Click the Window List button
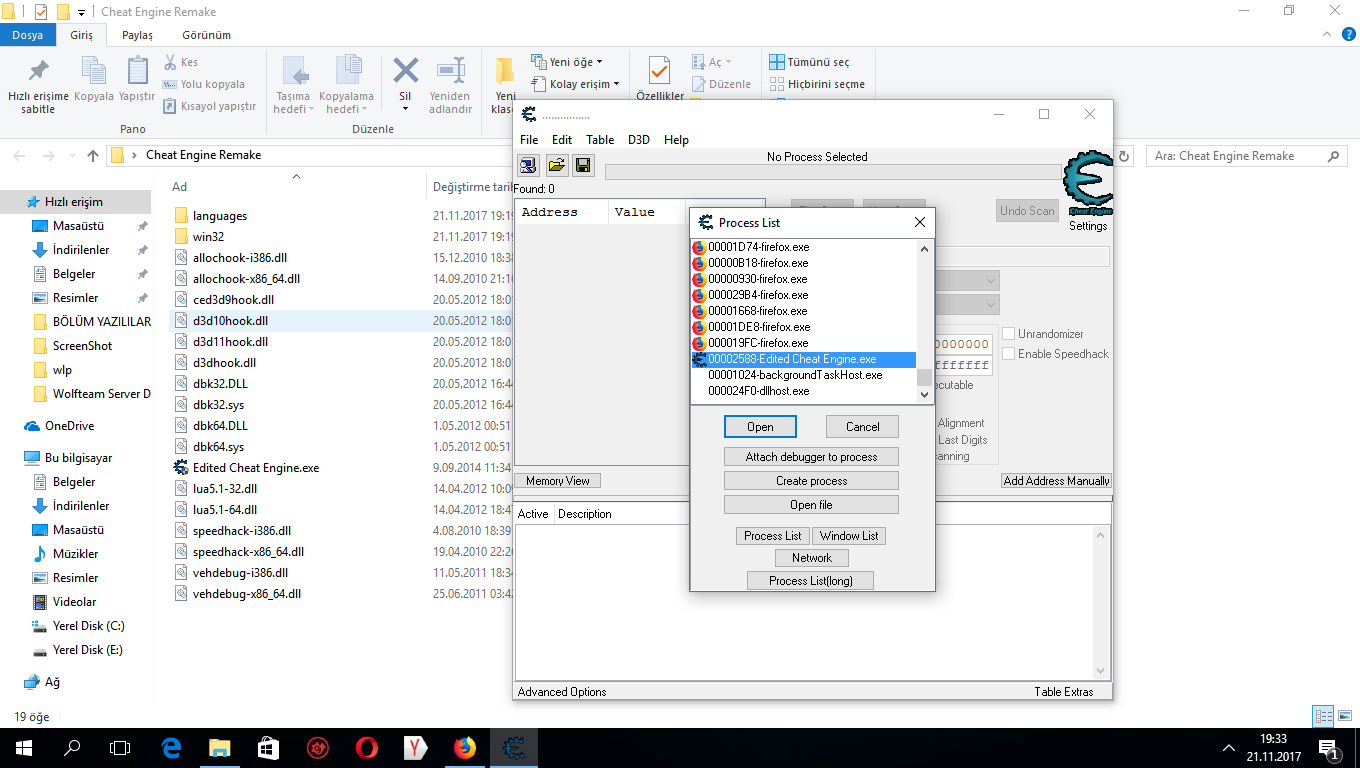 tap(849, 536)
